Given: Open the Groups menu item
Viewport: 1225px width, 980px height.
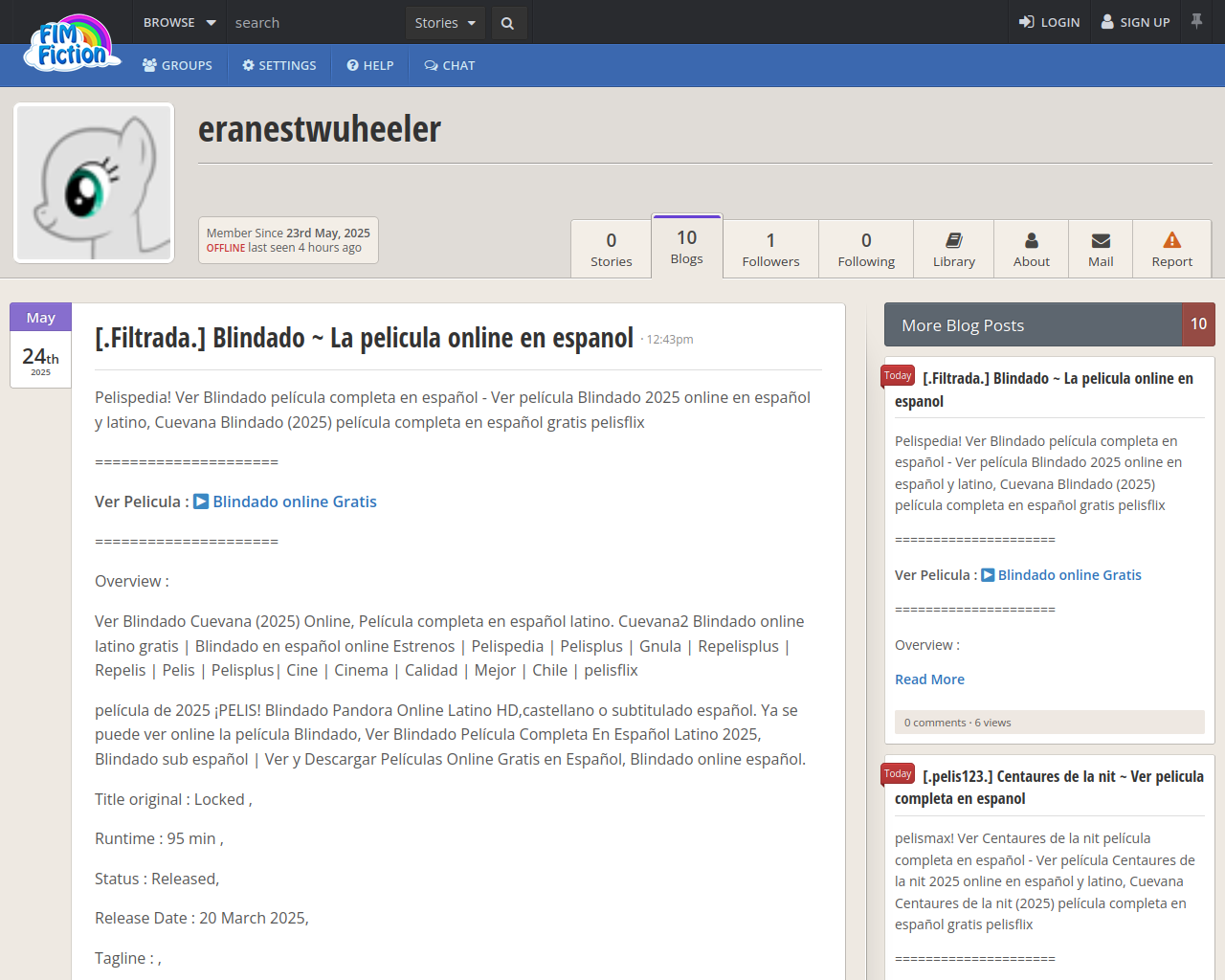Looking at the screenshot, I should point(178,65).
